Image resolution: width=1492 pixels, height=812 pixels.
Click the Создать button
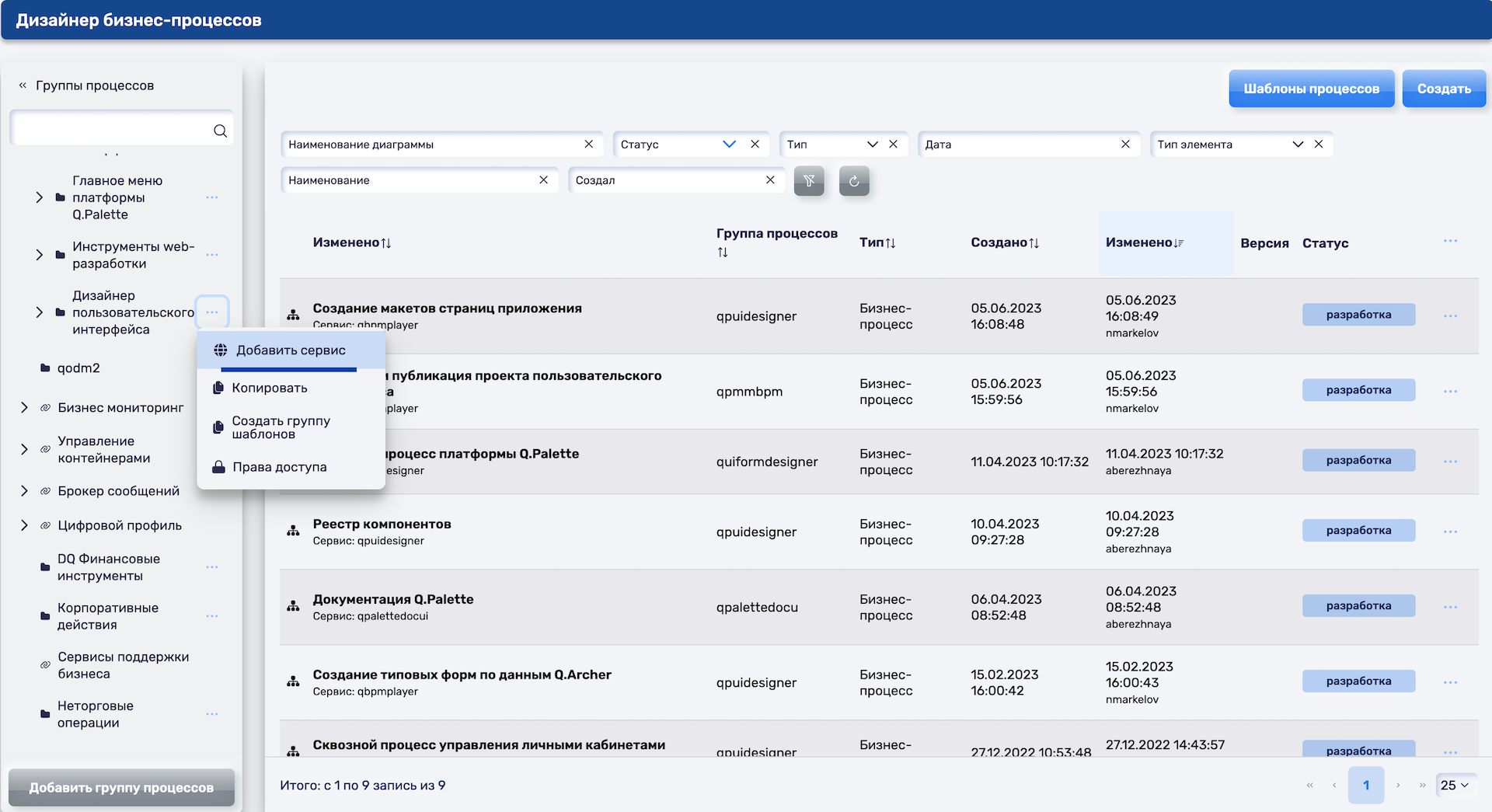pyautogui.click(x=1444, y=89)
